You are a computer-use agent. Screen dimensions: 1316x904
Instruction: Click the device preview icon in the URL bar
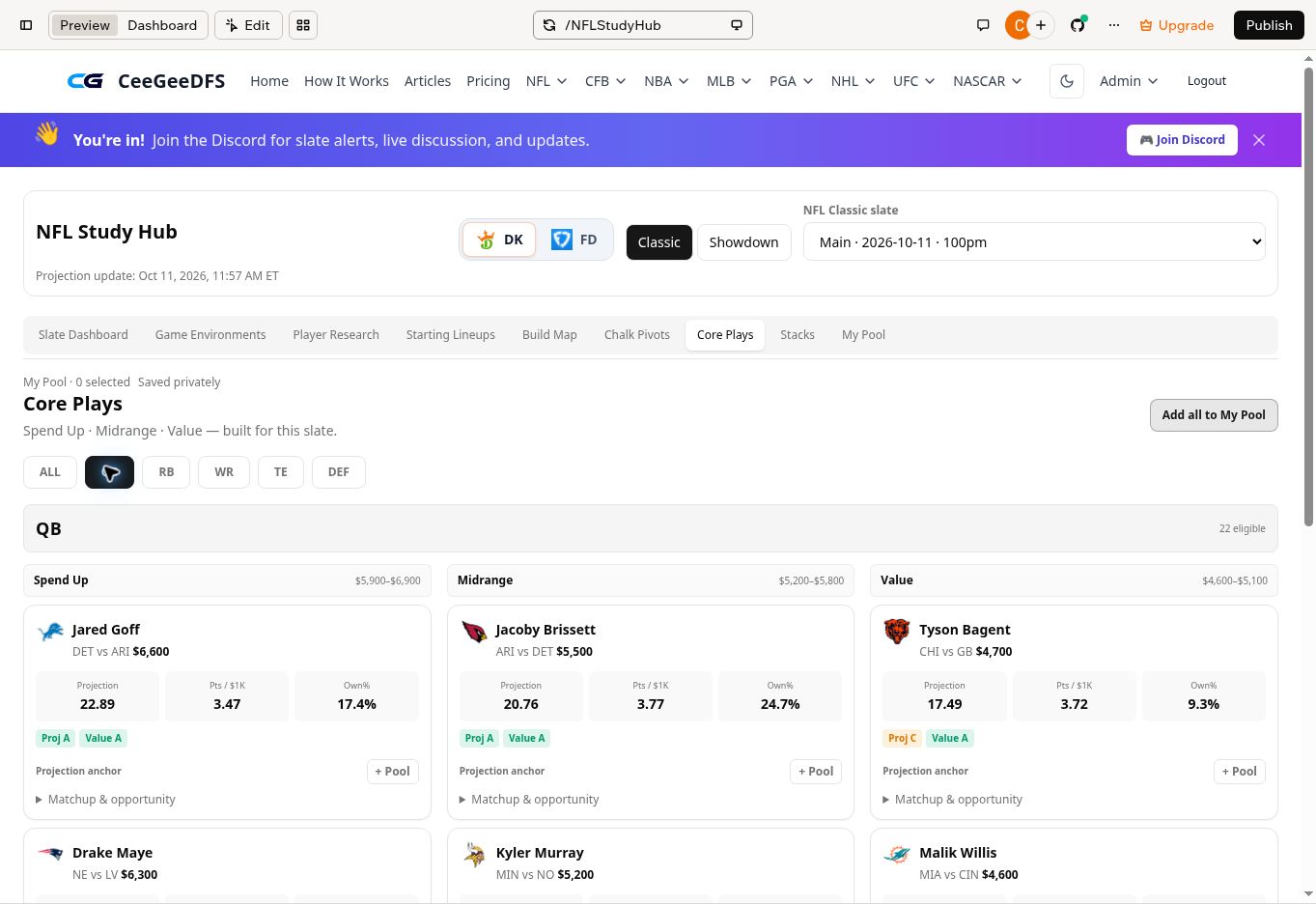tap(737, 25)
